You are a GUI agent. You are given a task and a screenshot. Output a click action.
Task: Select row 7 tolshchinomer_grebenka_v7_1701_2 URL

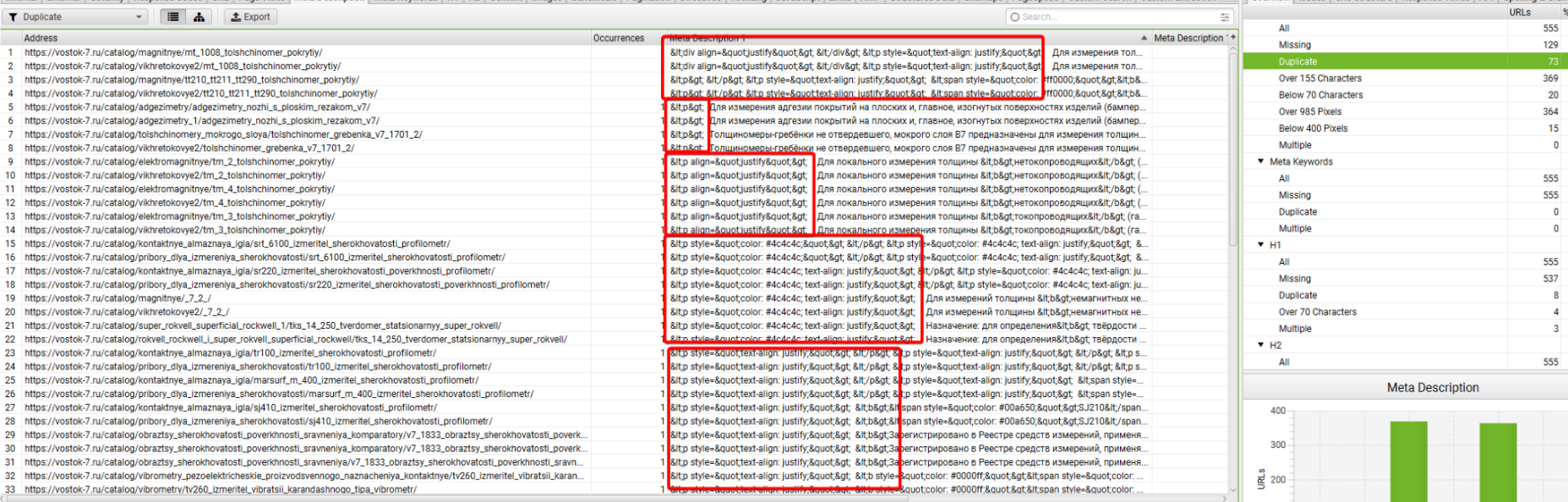pyautogui.click(x=223, y=134)
